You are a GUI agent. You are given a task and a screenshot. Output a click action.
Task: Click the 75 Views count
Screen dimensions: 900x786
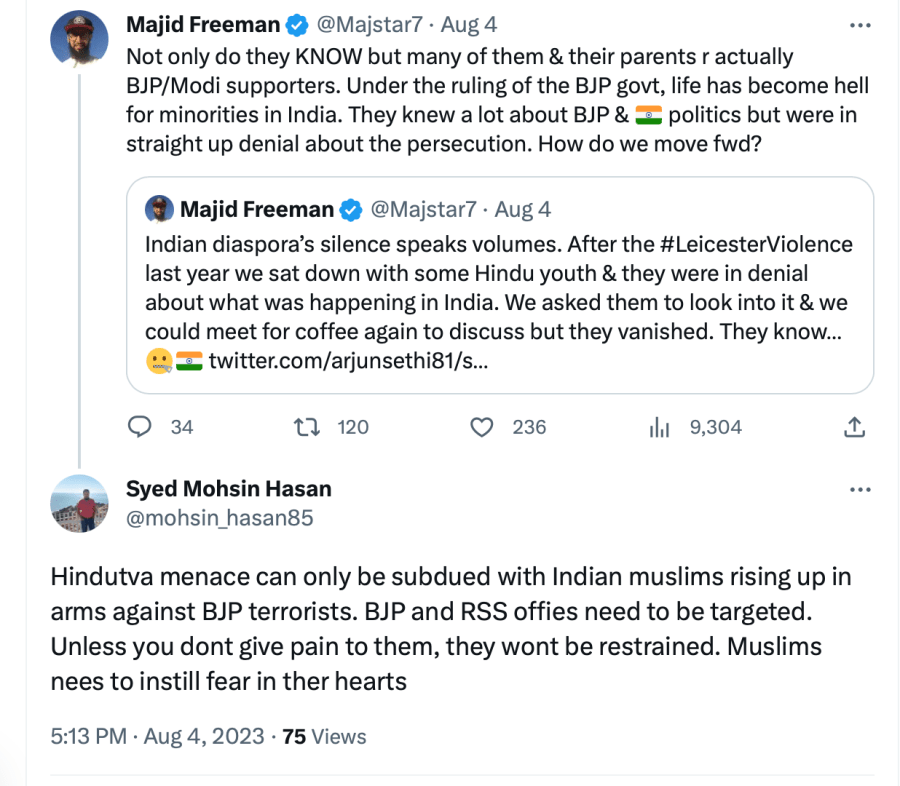click(x=324, y=737)
